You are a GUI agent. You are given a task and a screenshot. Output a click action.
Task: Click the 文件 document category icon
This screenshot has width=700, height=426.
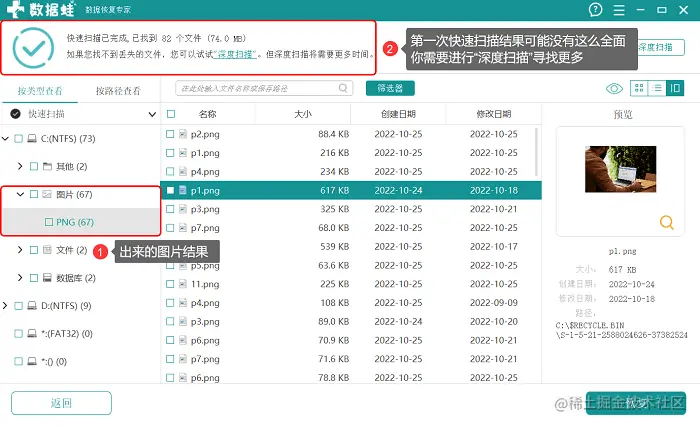point(47,250)
